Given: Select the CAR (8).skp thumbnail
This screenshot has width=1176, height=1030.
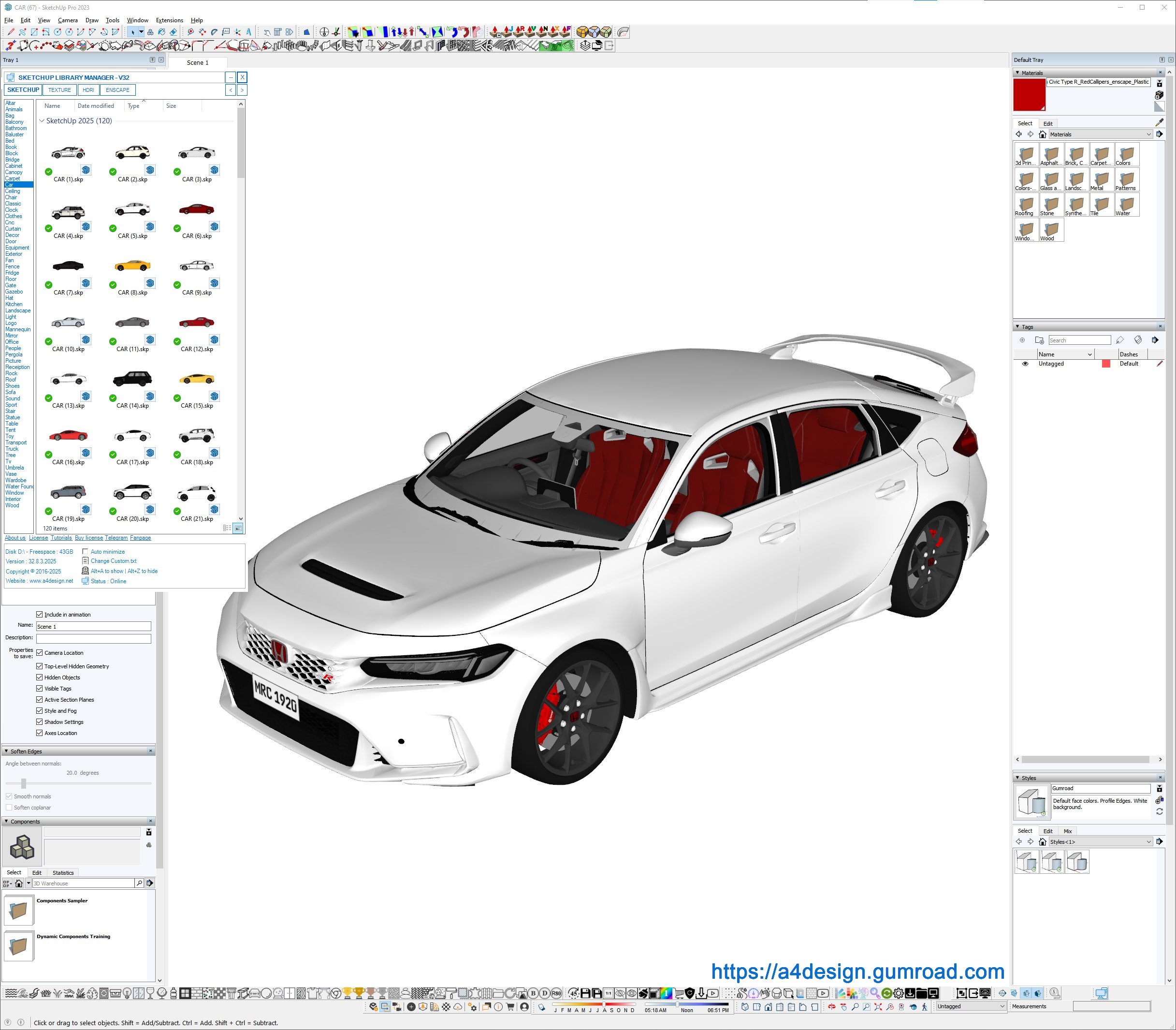Looking at the screenshot, I should [x=133, y=267].
